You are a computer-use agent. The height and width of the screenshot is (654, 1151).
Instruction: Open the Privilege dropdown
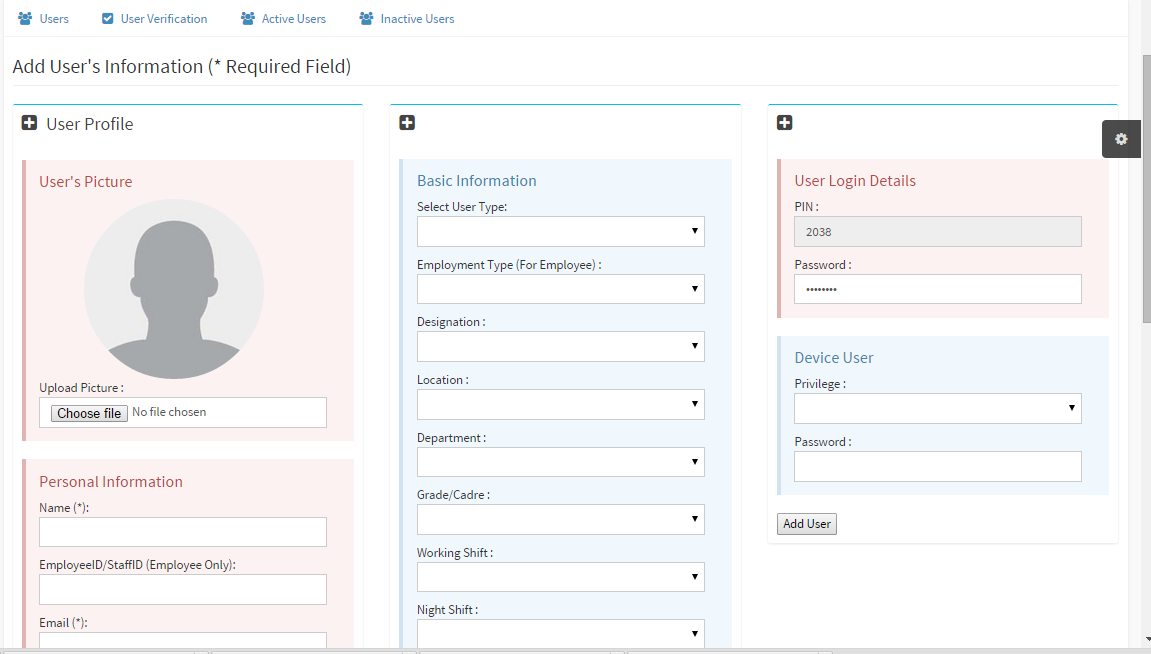(x=937, y=408)
